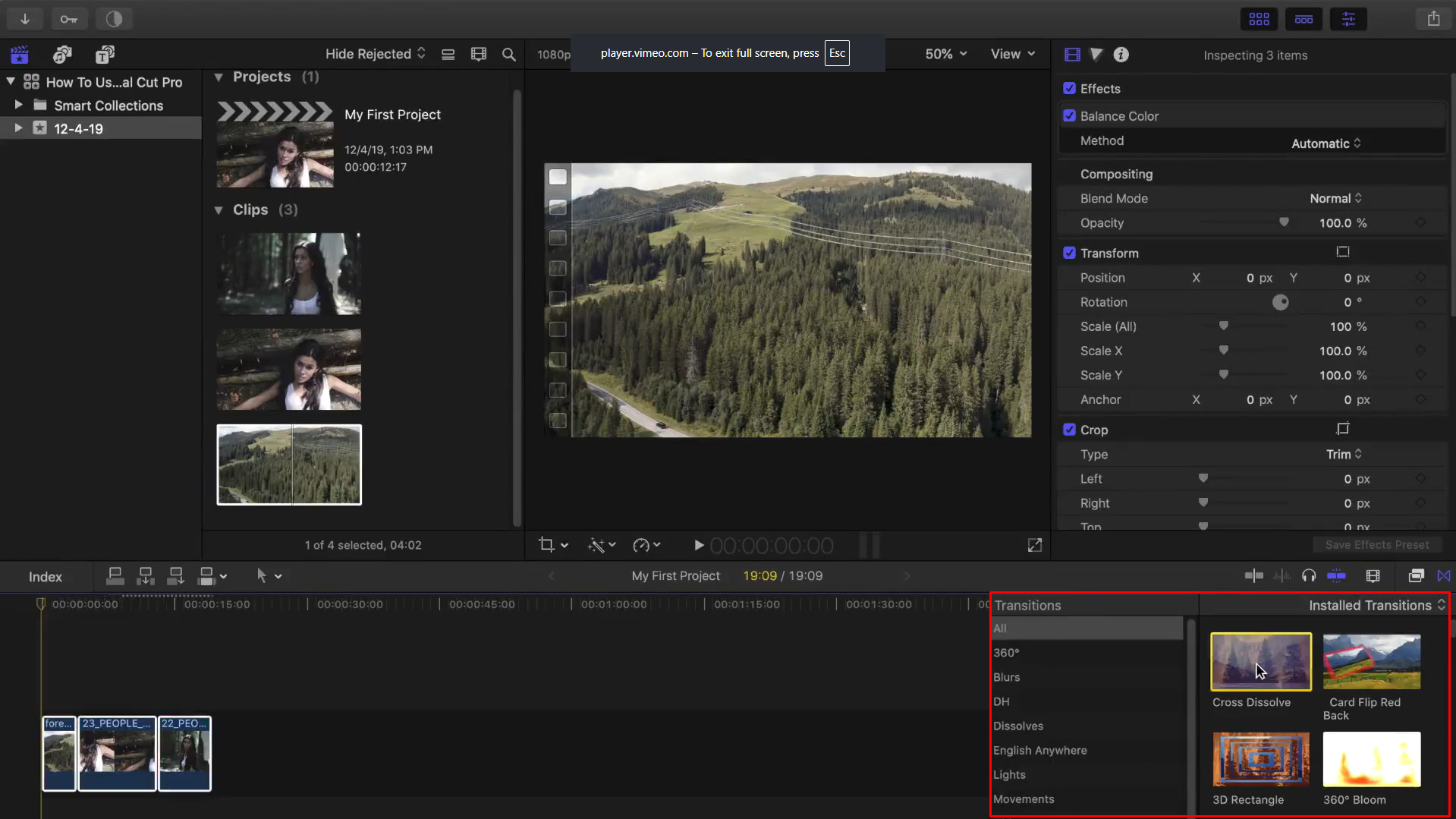Click the import media download icon
Viewport: 1456px width, 819px height.
point(24,18)
